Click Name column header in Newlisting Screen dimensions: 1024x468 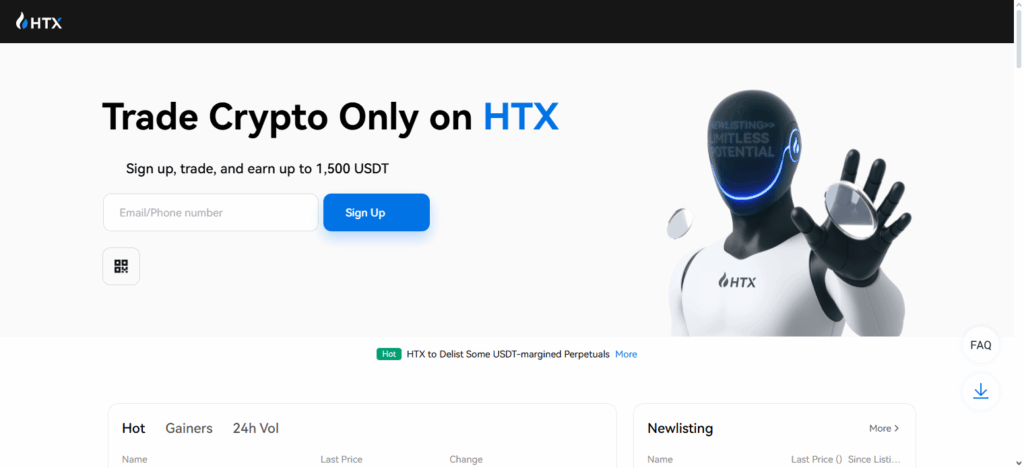tap(660, 460)
